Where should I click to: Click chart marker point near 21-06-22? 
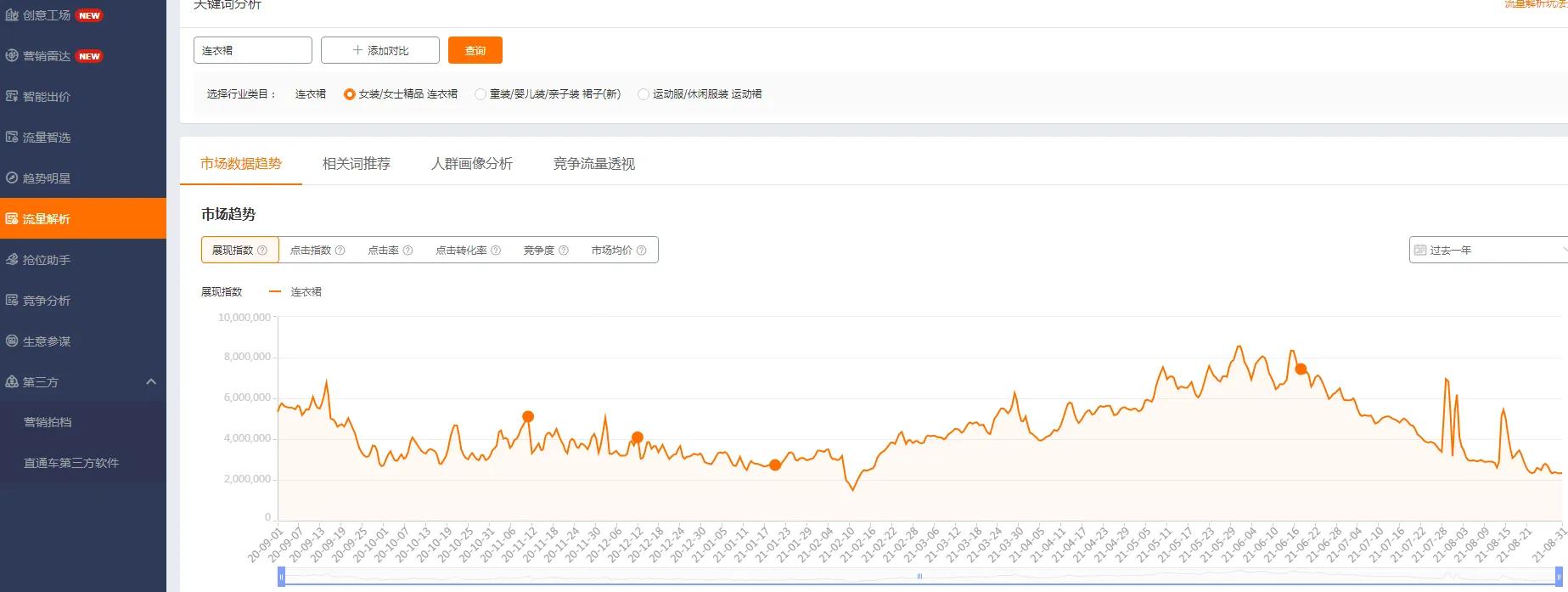tap(1301, 369)
